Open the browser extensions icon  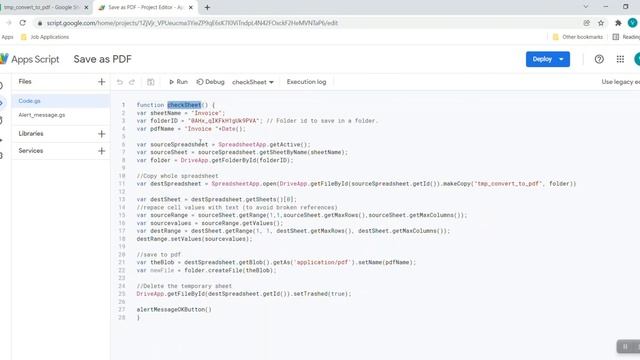click(618, 23)
